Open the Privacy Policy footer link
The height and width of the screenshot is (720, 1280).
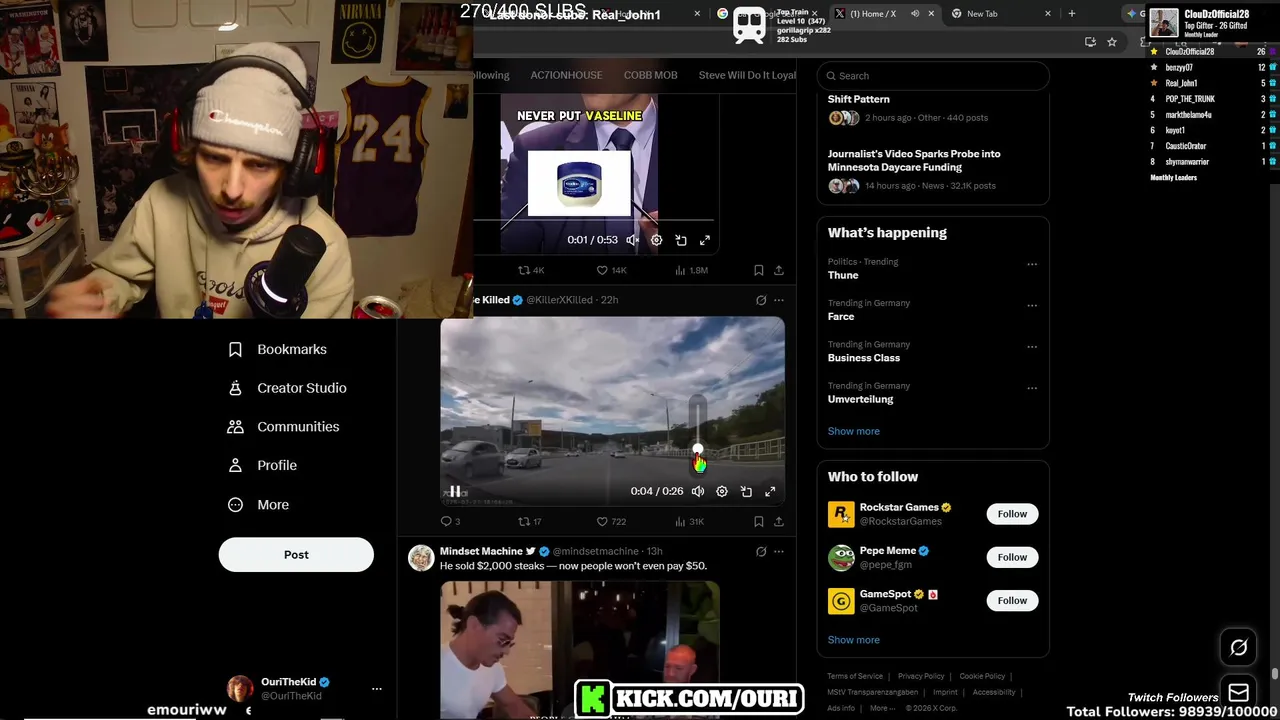921,676
